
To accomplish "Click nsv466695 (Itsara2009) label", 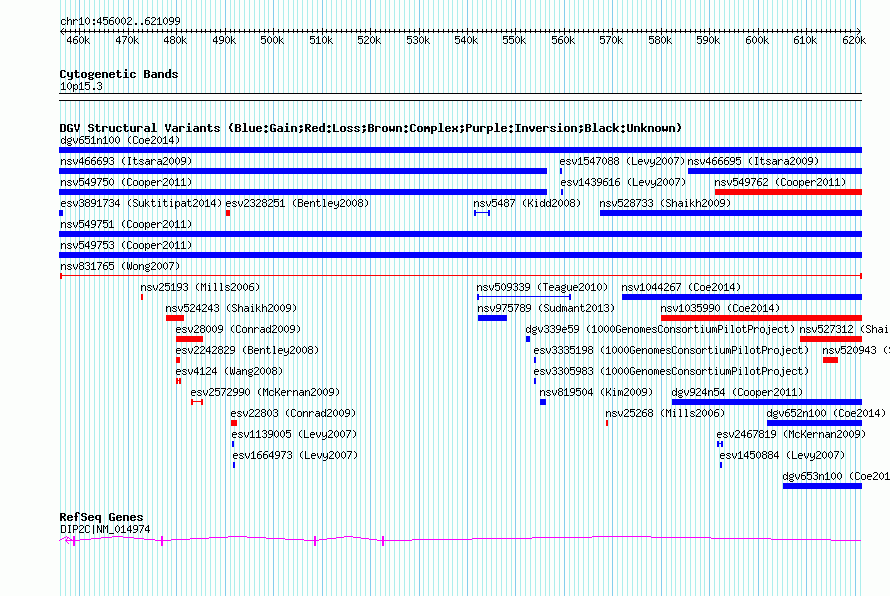I will 753,161.
